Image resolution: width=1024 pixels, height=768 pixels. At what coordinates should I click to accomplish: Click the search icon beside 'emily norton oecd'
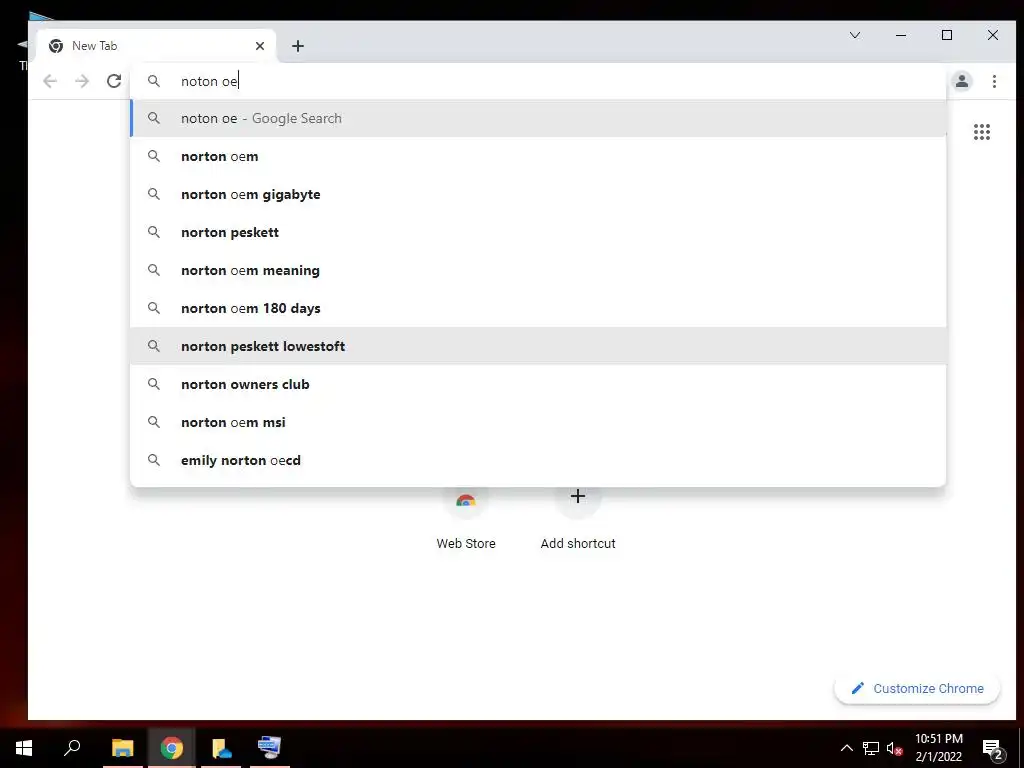153,460
